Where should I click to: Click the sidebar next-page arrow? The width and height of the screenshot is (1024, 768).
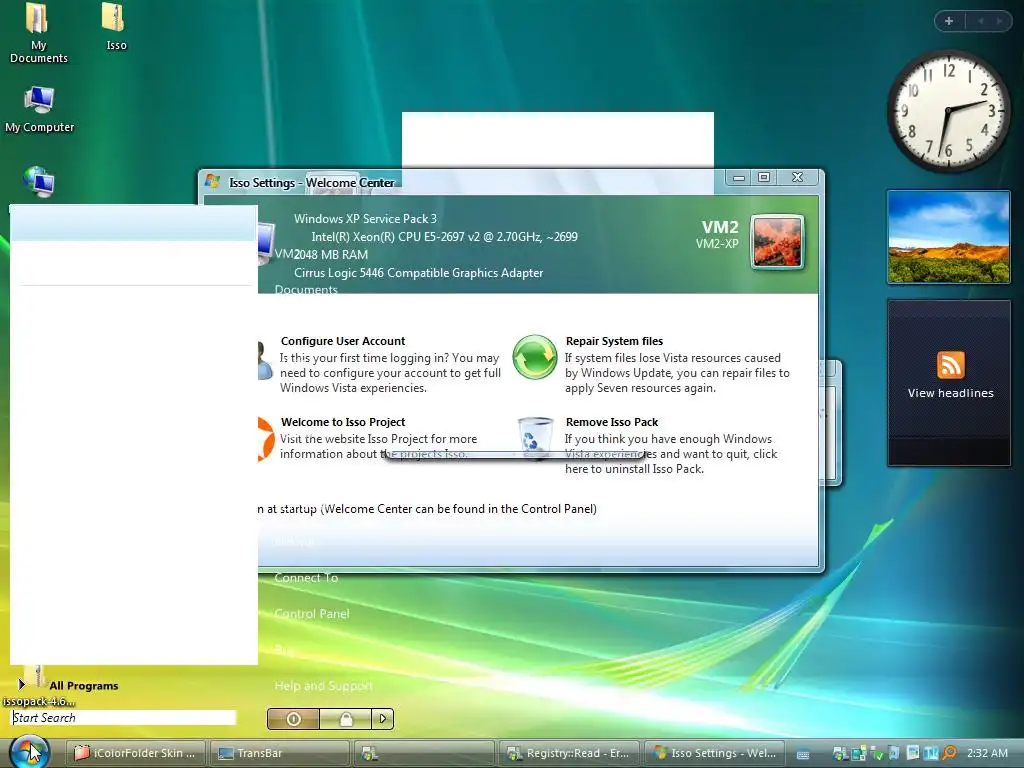coord(999,21)
